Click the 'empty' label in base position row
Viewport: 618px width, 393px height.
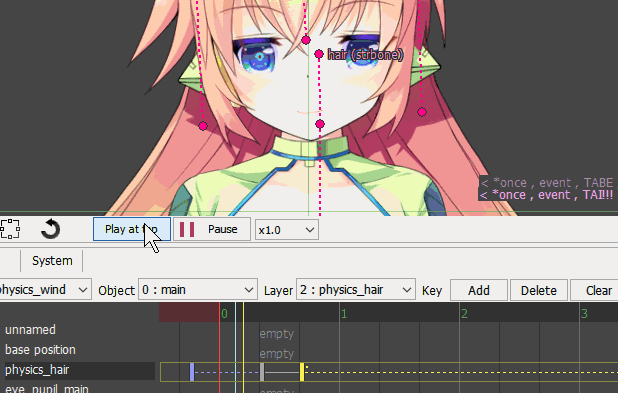click(x=277, y=354)
